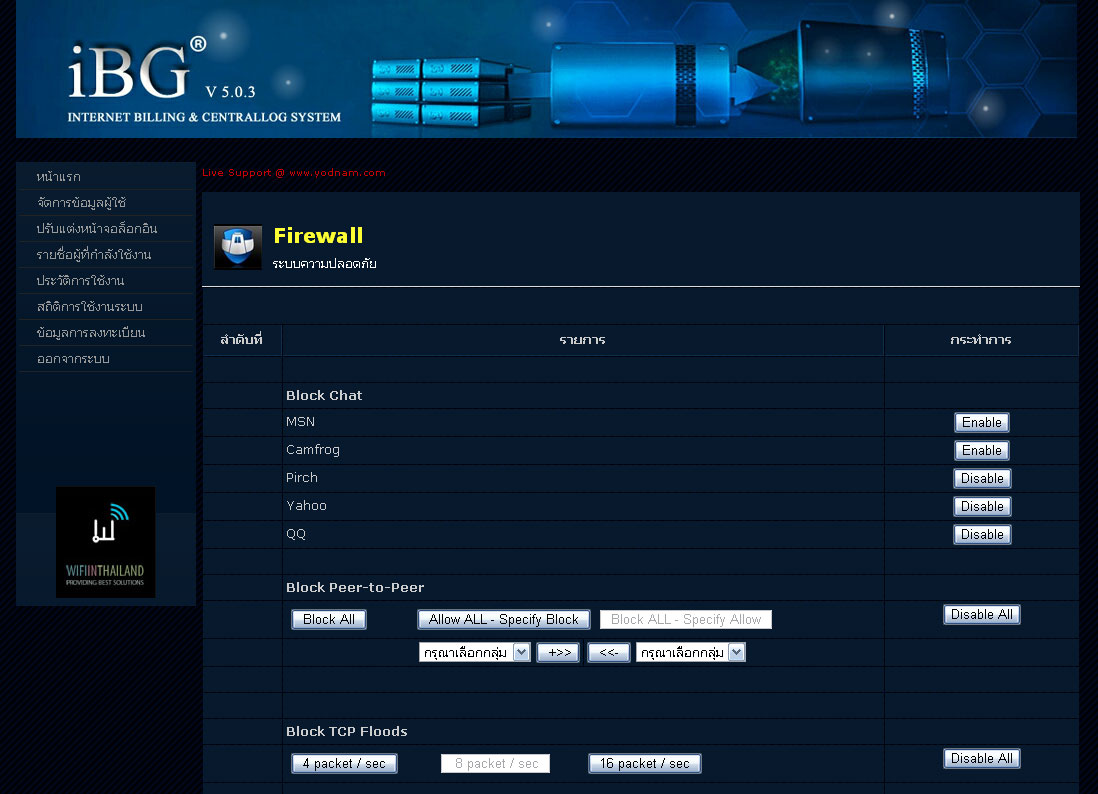
Task: Click the Firewall page heading
Action: coord(318,235)
